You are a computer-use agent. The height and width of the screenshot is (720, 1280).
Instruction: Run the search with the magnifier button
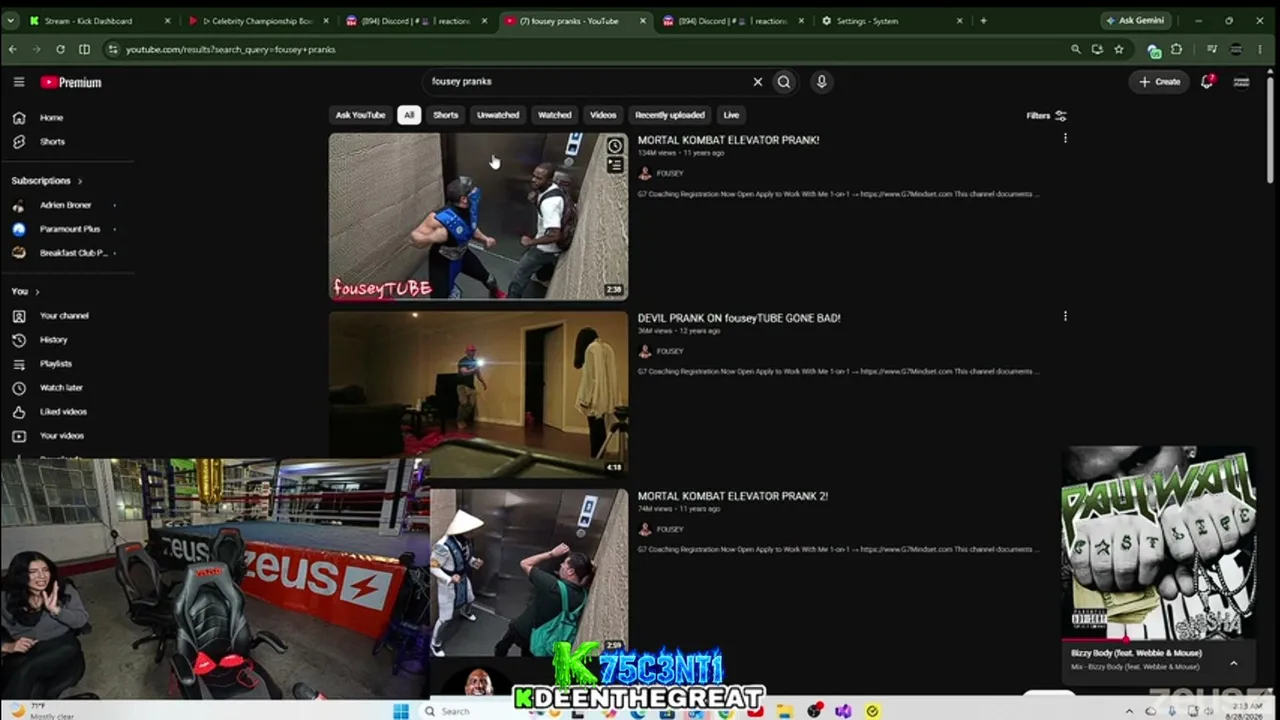point(784,82)
